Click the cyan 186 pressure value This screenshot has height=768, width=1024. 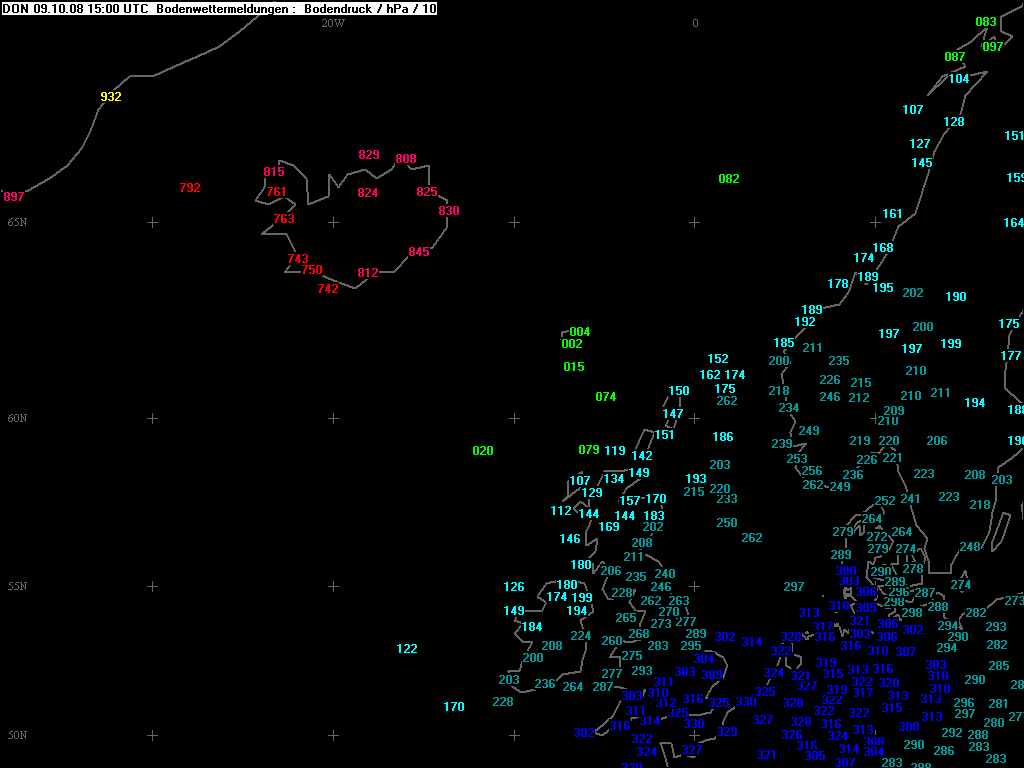tap(723, 437)
